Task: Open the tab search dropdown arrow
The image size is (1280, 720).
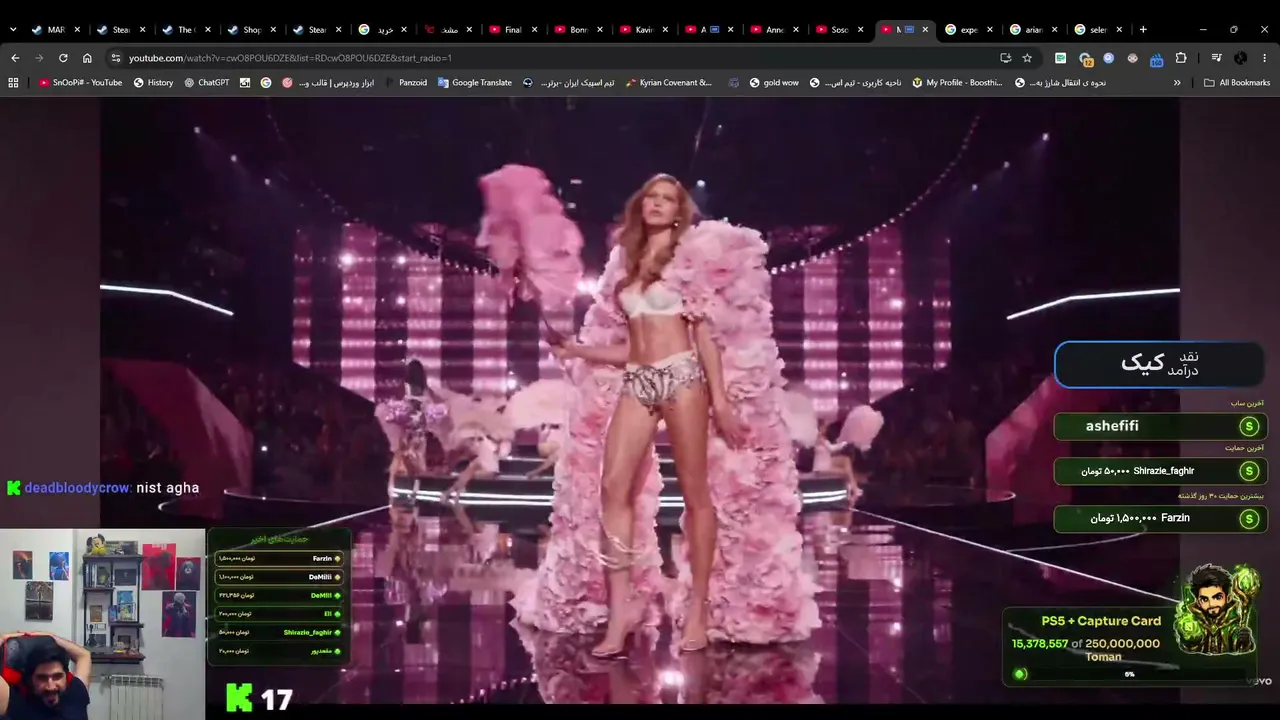Action: click(13, 30)
